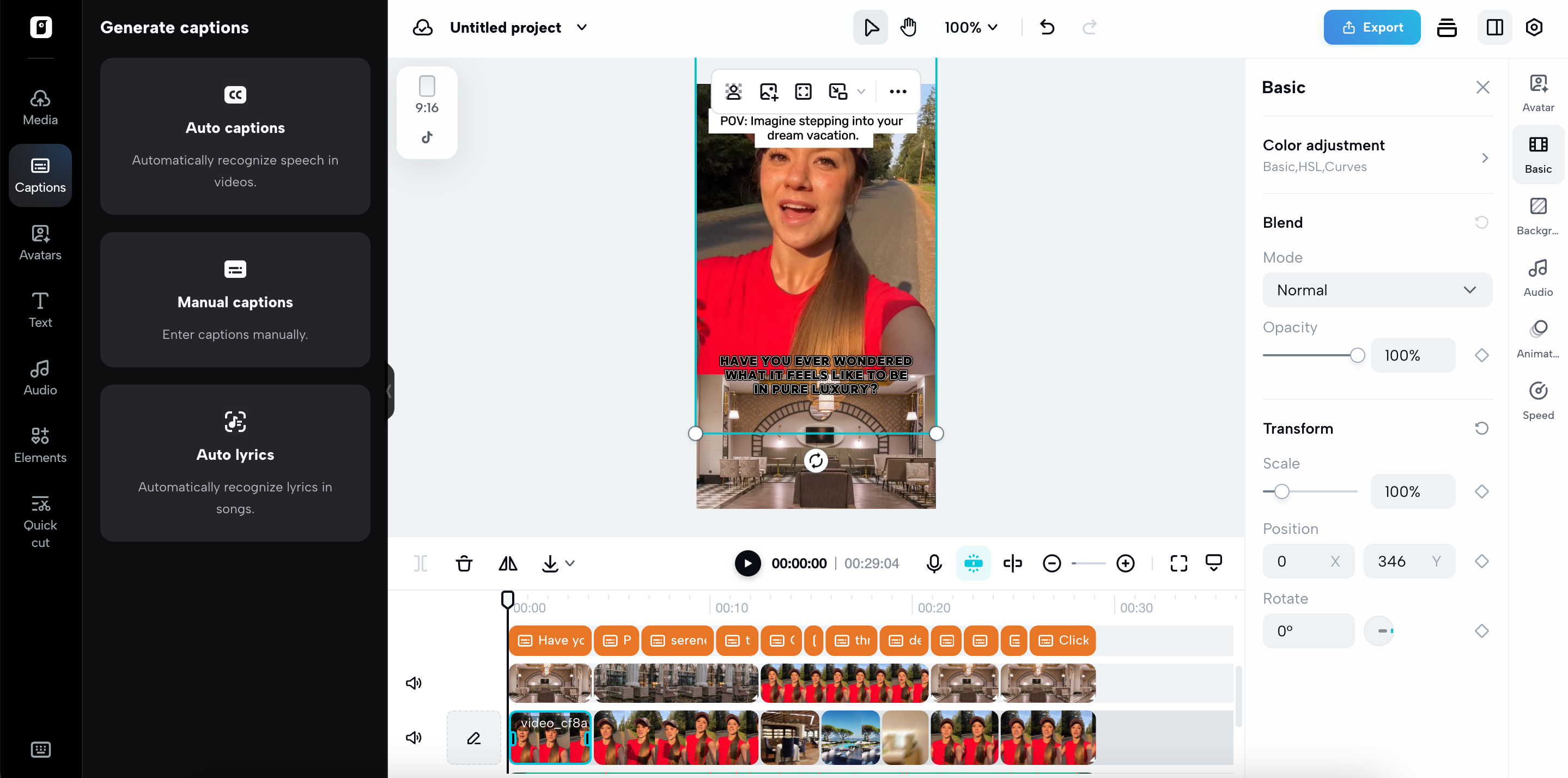Open the Blend Mode dropdown set to Normal
The height and width of the screenshot is (778, 1568).
click(1377, 290)
